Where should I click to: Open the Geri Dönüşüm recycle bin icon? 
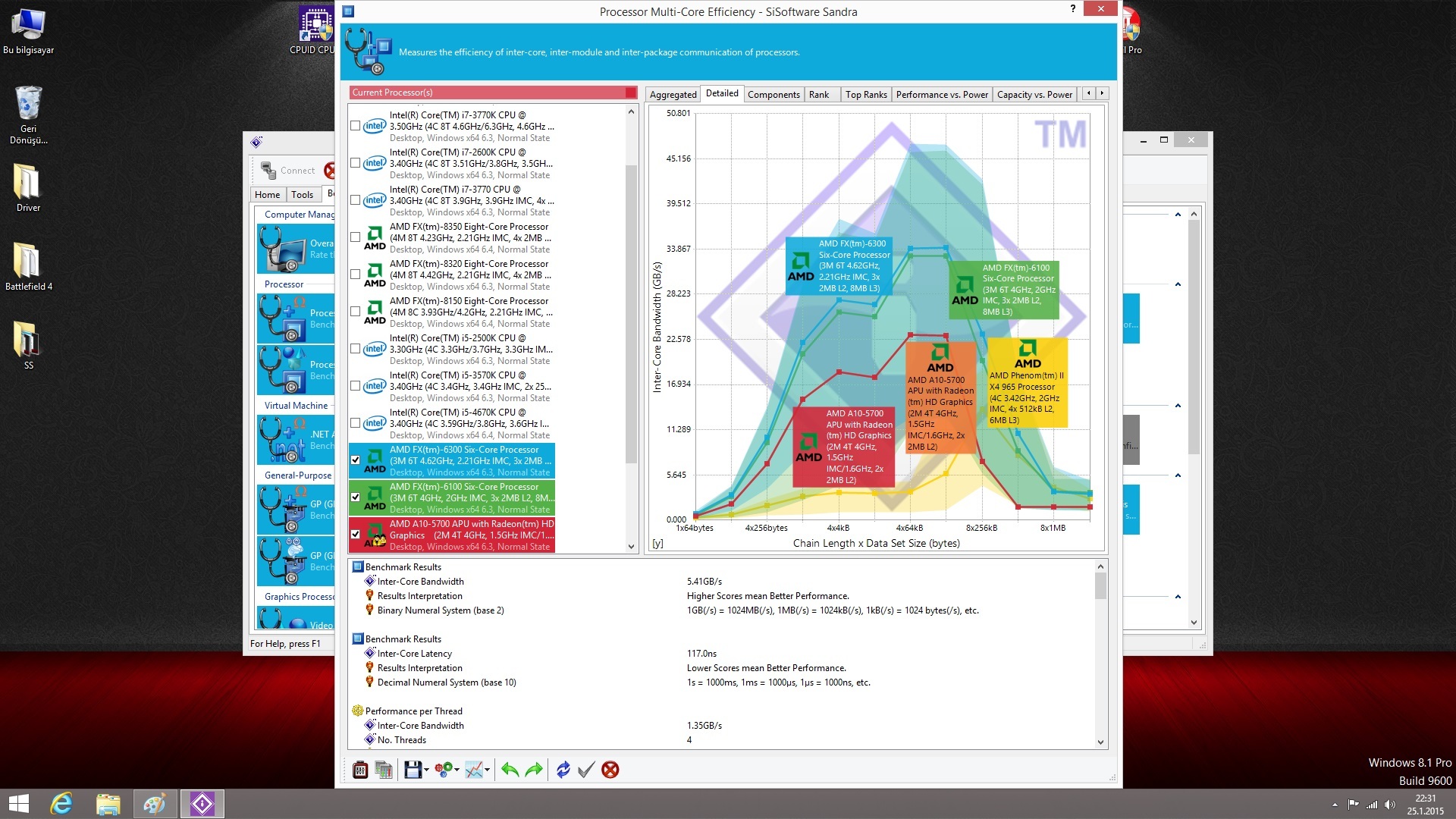point(28,114)
